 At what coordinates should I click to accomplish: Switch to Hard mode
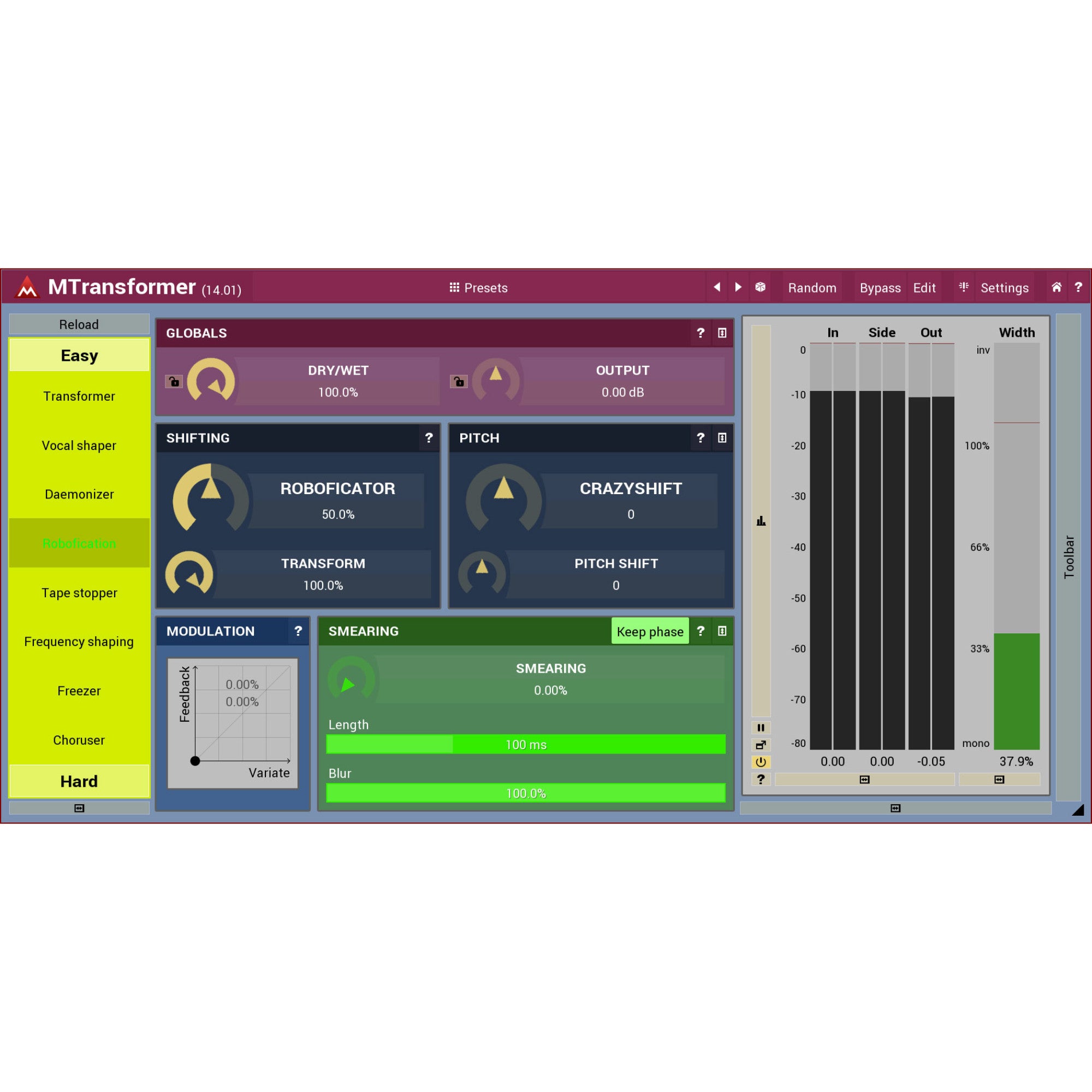[x=79, y=781]
